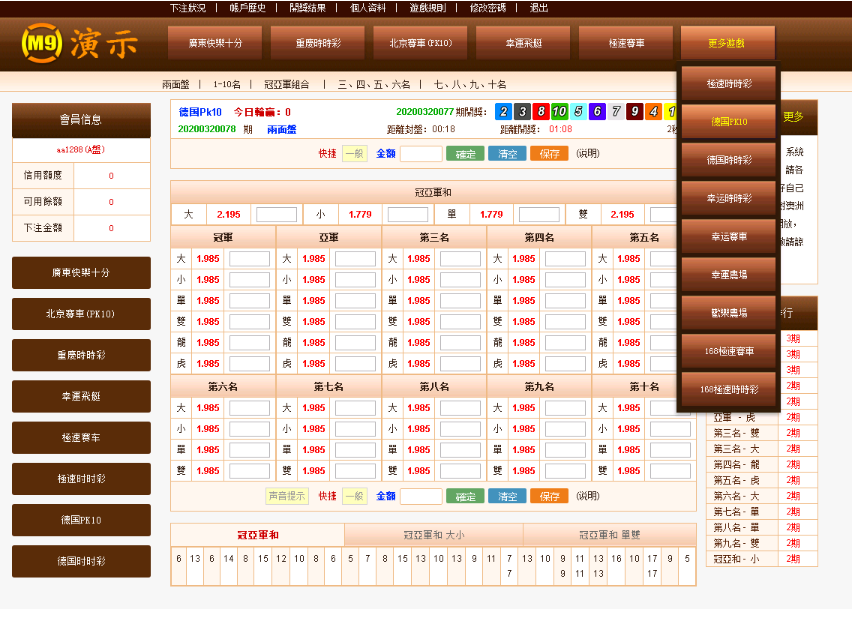Click the blue number 2 result ball
The height and width of the screenshot is (625, 852).
(x=504, y=112)
